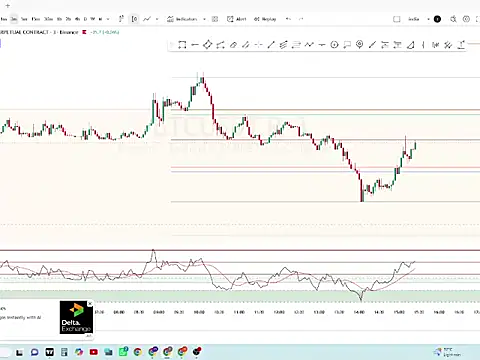Expand the chart type dropdown arrow
The image size is (480, 360).
pos(157,19)
